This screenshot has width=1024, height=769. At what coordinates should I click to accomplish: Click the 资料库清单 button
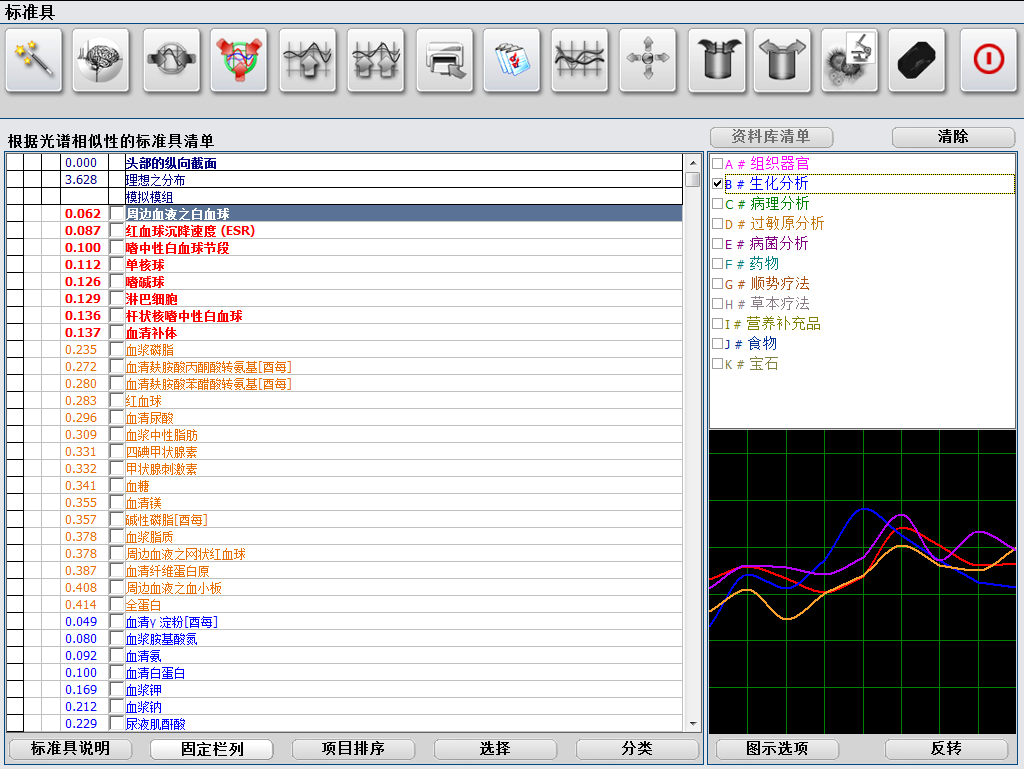point(771,136)
